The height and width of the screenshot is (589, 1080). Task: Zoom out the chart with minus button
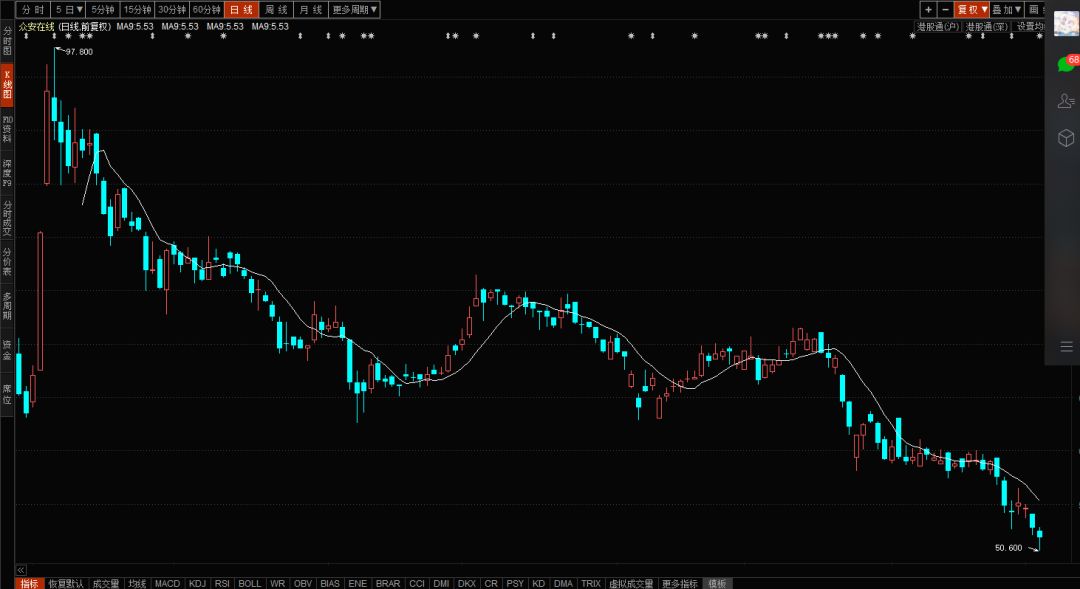pos(945,10)
